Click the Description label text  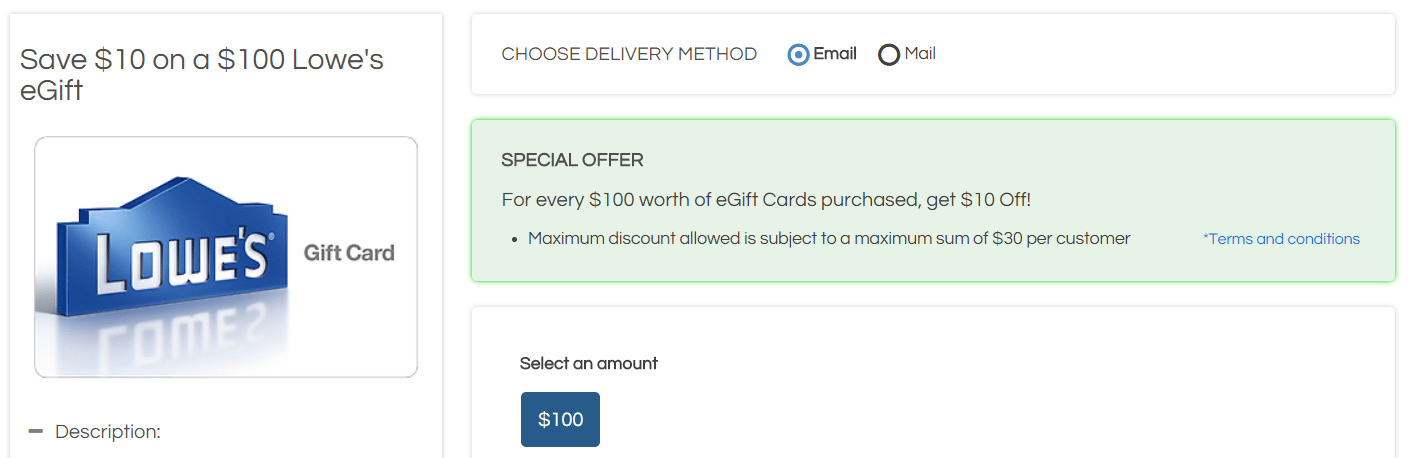tap(108, 432)
